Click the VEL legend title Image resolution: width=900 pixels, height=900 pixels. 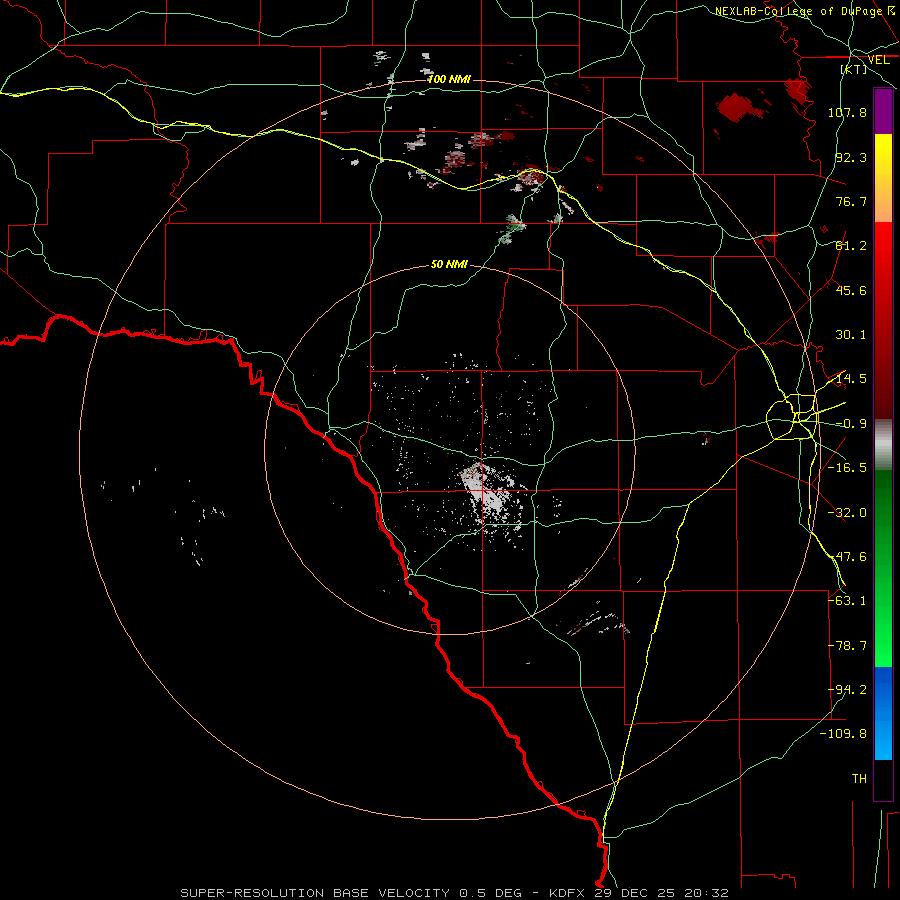click(878, 60)
